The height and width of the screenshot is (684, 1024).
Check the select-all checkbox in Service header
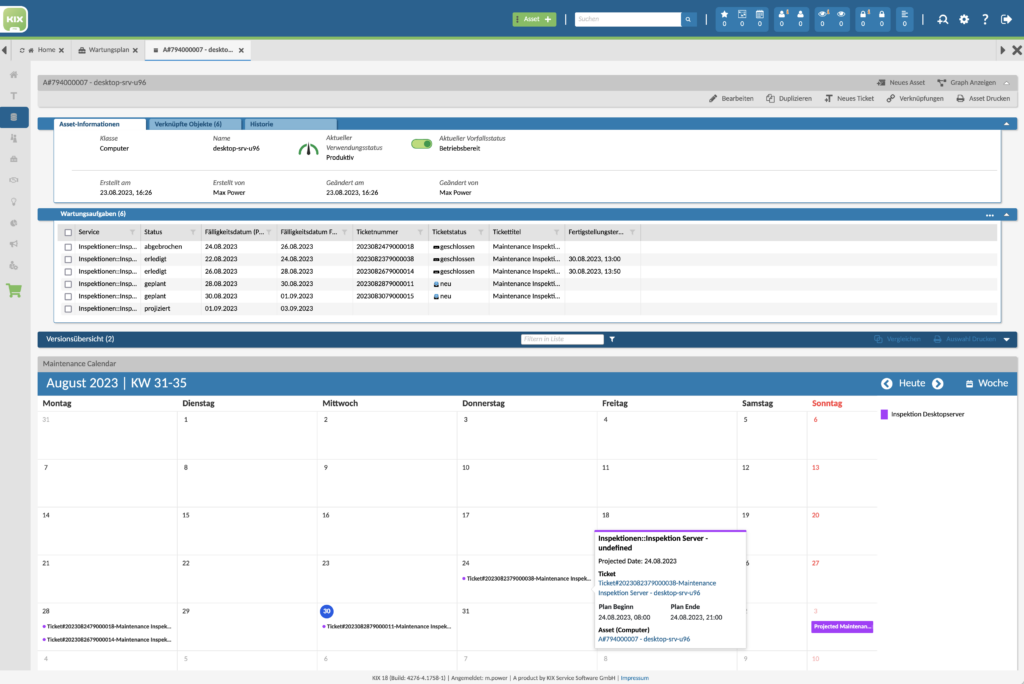[x=68, y=232]
